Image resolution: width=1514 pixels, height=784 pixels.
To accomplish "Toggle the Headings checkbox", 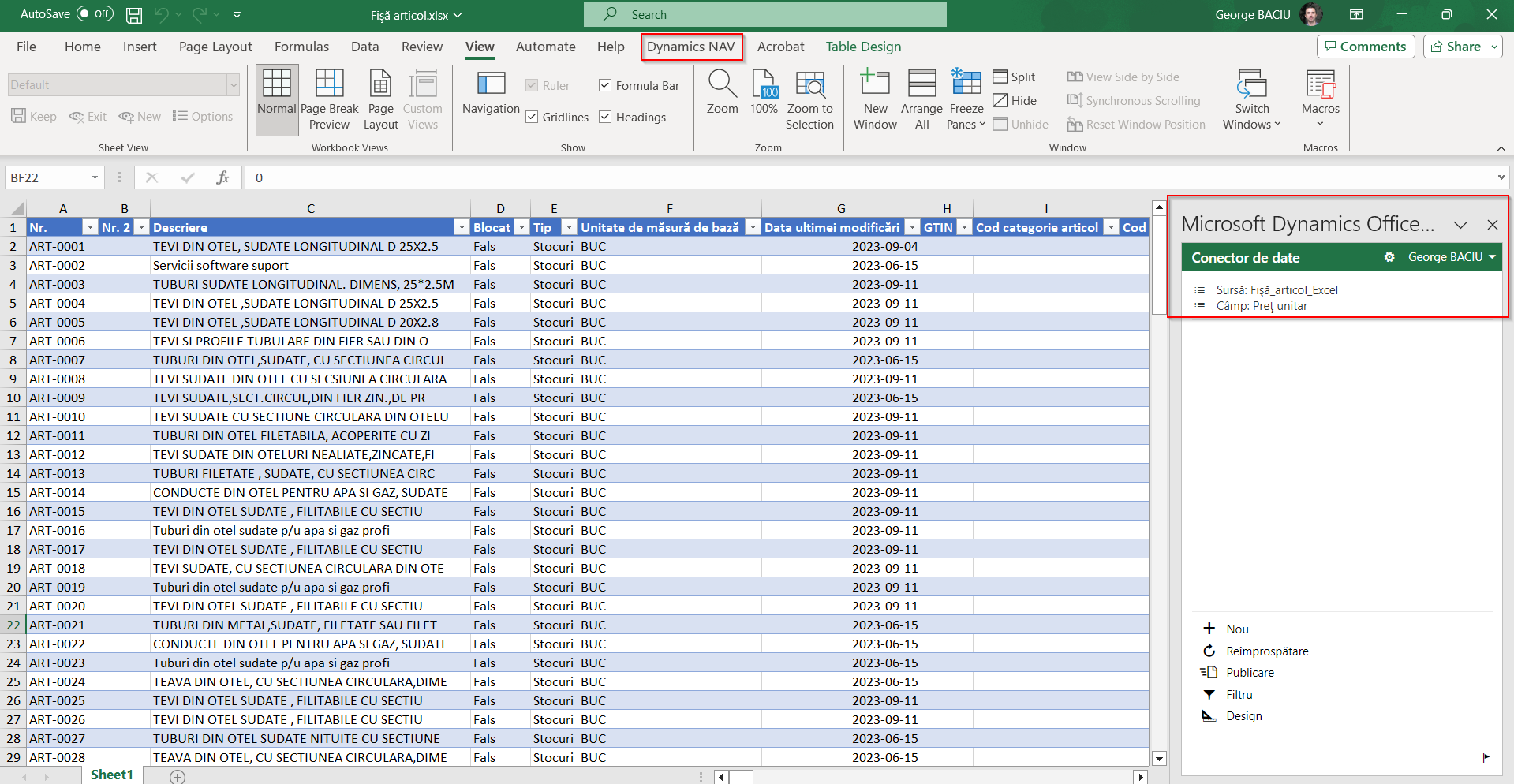I will click(x=605, y=117).
